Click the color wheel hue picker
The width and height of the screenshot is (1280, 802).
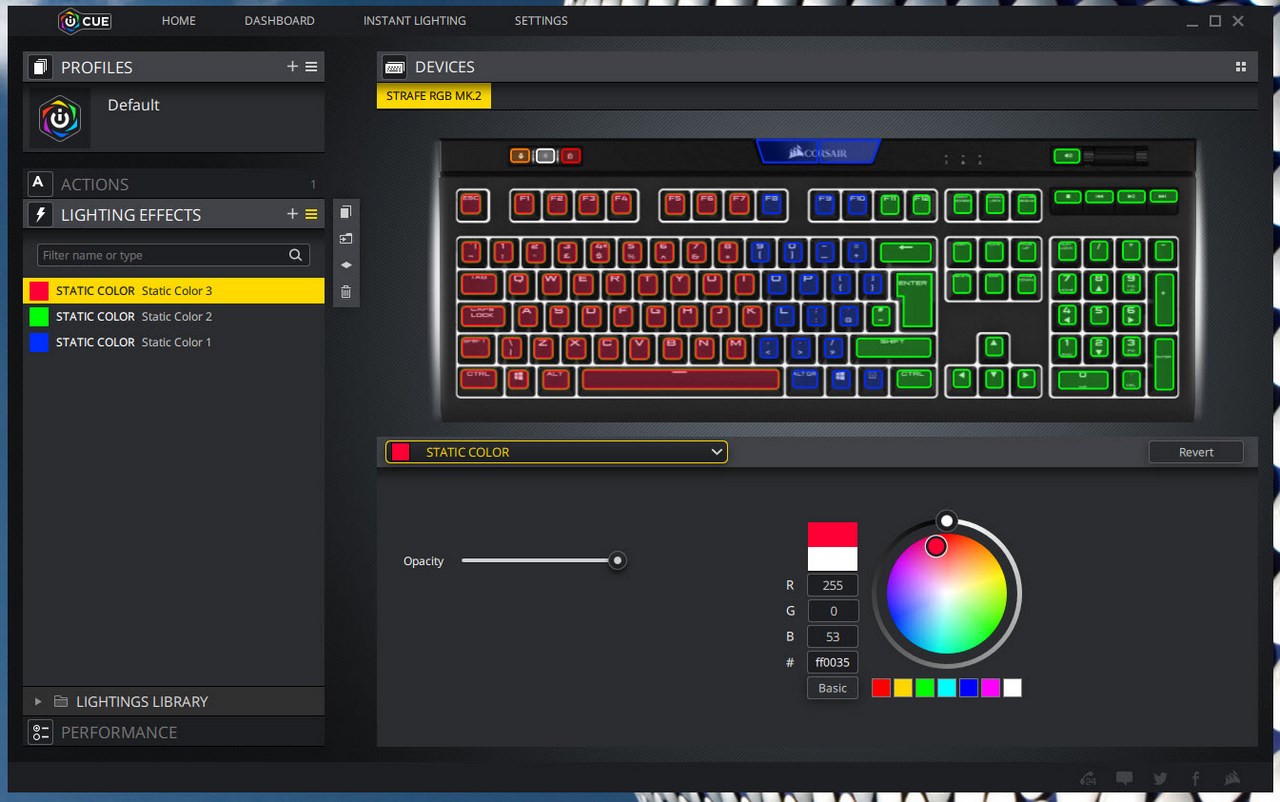pos(936,546)
